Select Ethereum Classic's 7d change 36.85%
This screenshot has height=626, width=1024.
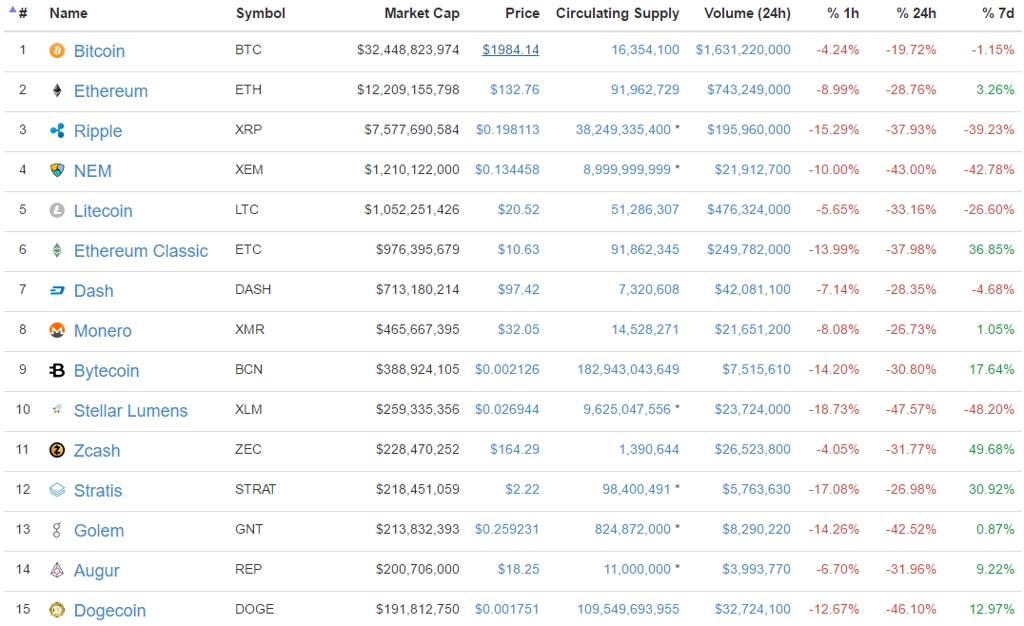[991, 249]
